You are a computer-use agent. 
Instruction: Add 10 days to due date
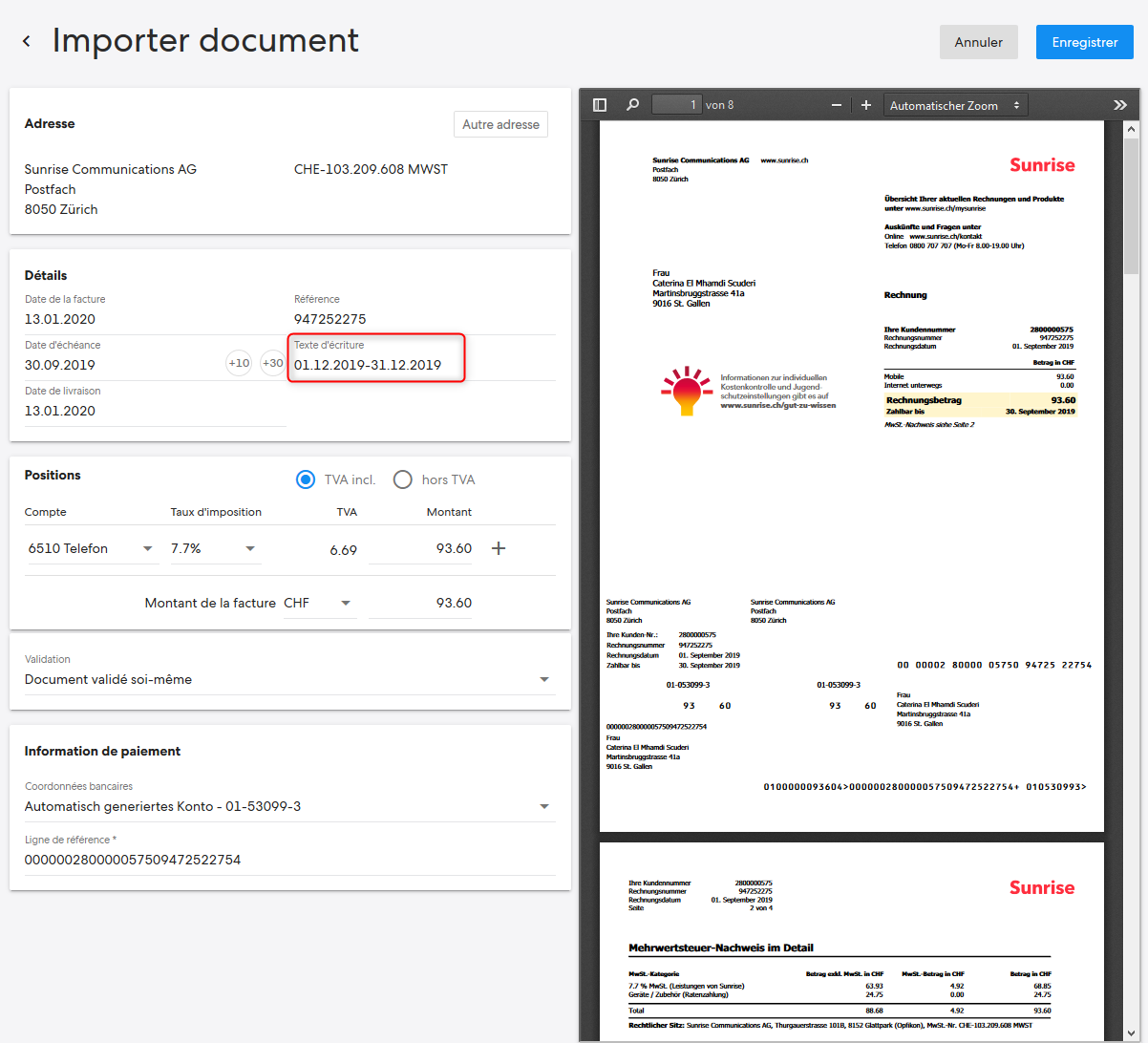pos(239,363)
